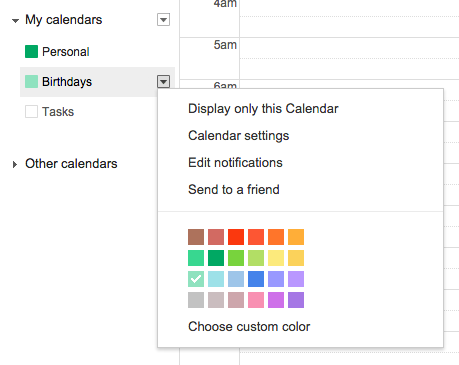Select the pale yellow color swatch

point(276,258)
